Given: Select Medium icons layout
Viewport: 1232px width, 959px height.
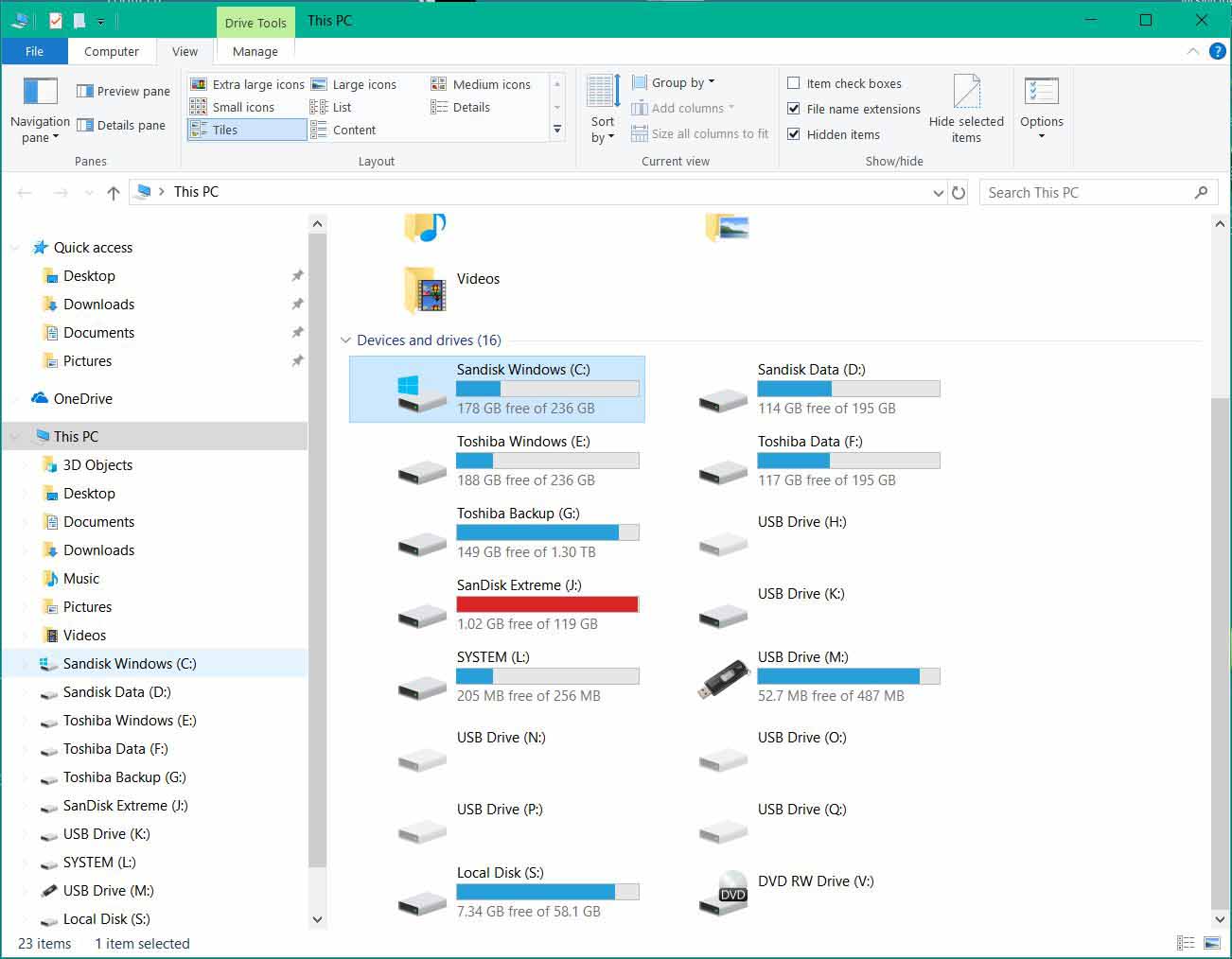Looking at the screenshot, I should 481,84.
